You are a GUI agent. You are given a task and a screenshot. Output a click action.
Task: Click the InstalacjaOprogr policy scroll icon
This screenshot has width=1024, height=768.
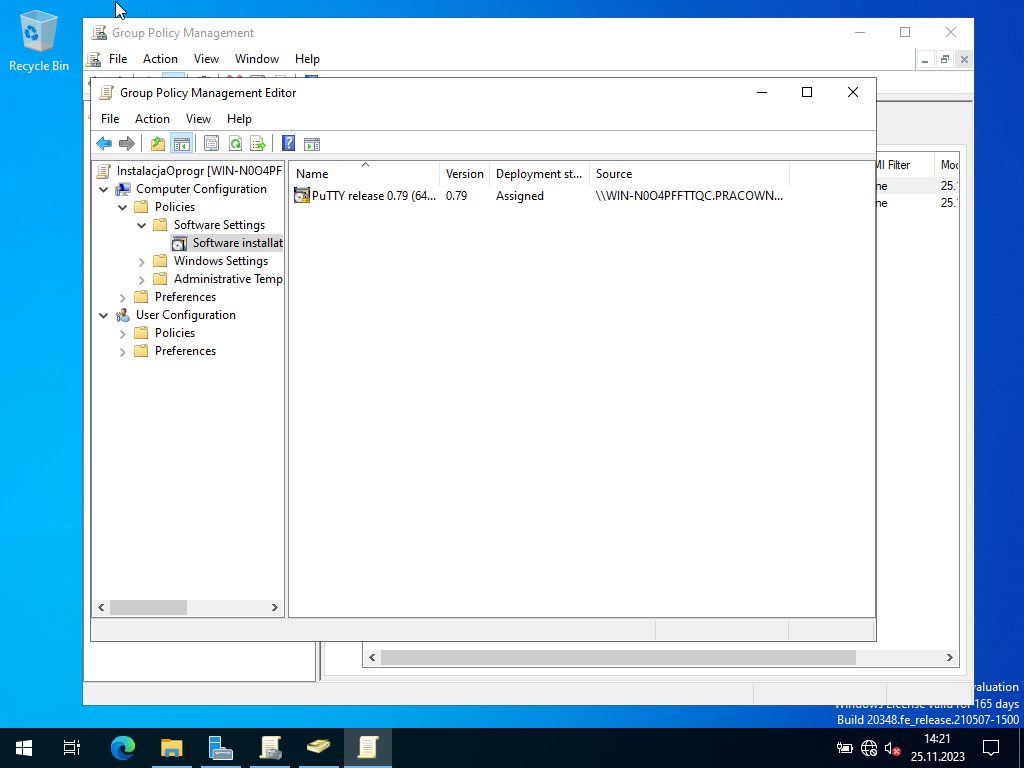pos(103,171)
